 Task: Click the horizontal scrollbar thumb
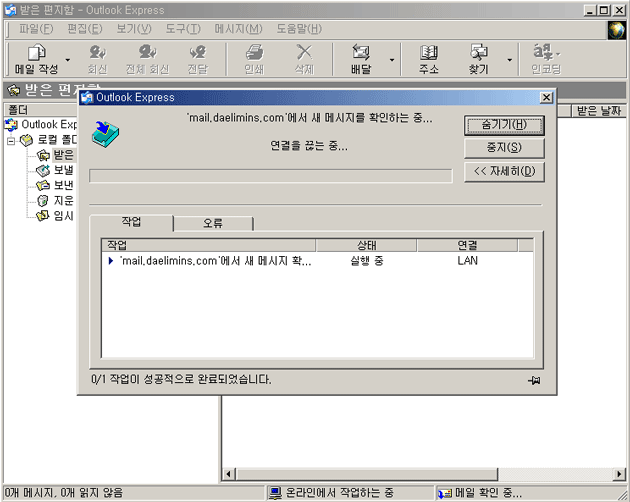366,474
